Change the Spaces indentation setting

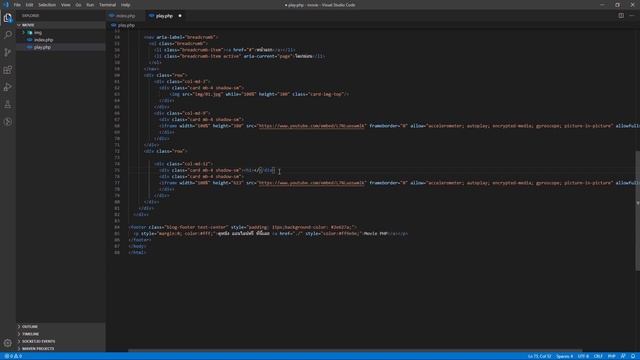tap(564, 356)
